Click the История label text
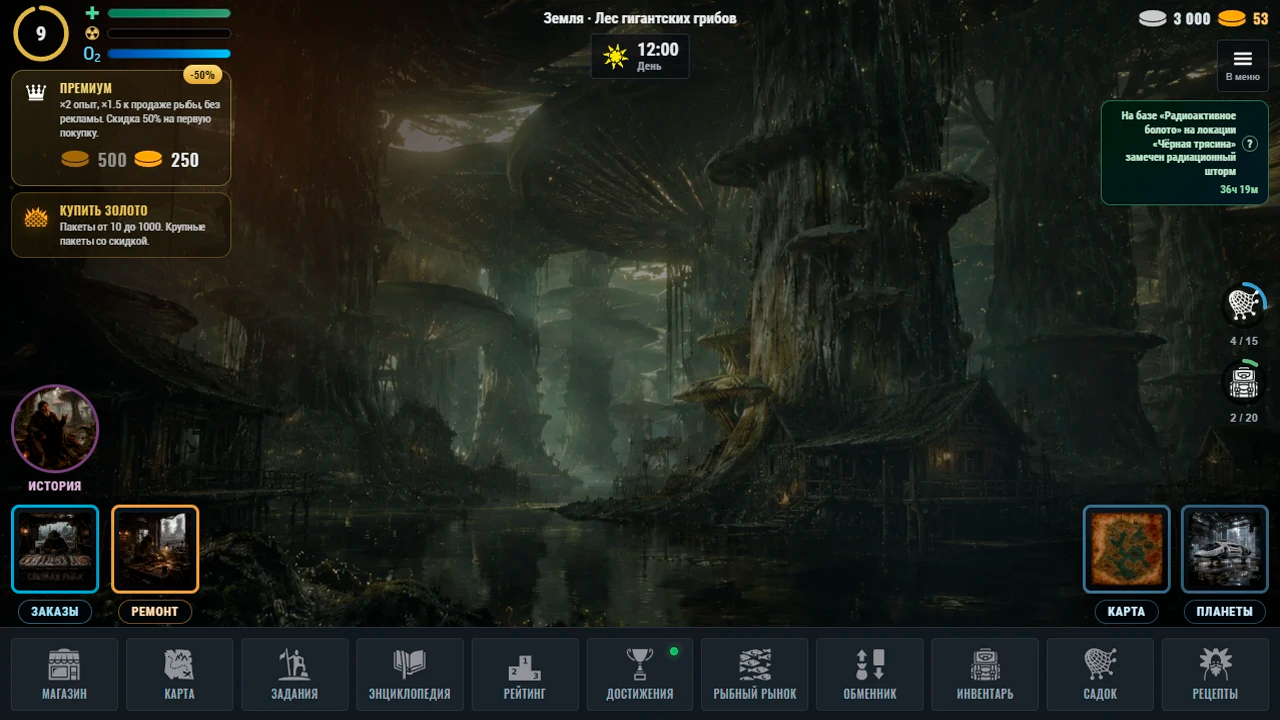The width and height of the screenshot is (1280, 720). [55, 486]
